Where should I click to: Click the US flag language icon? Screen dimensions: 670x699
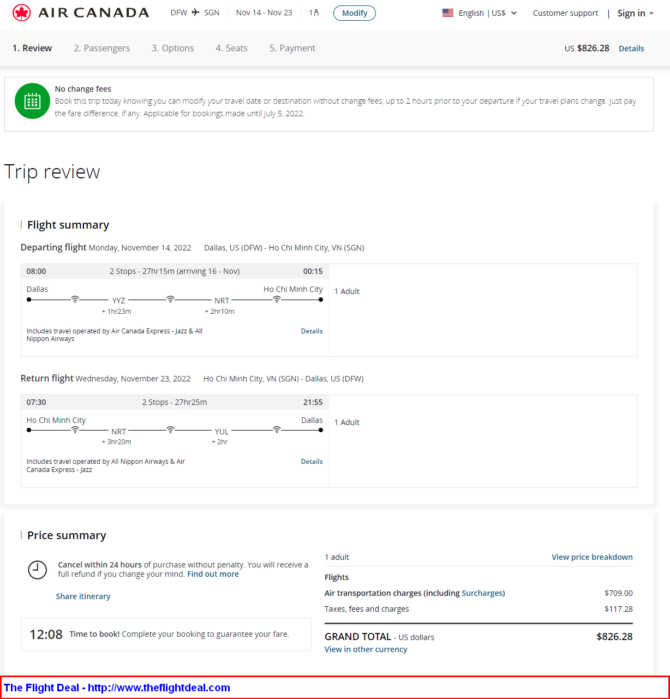click(448, 13)
